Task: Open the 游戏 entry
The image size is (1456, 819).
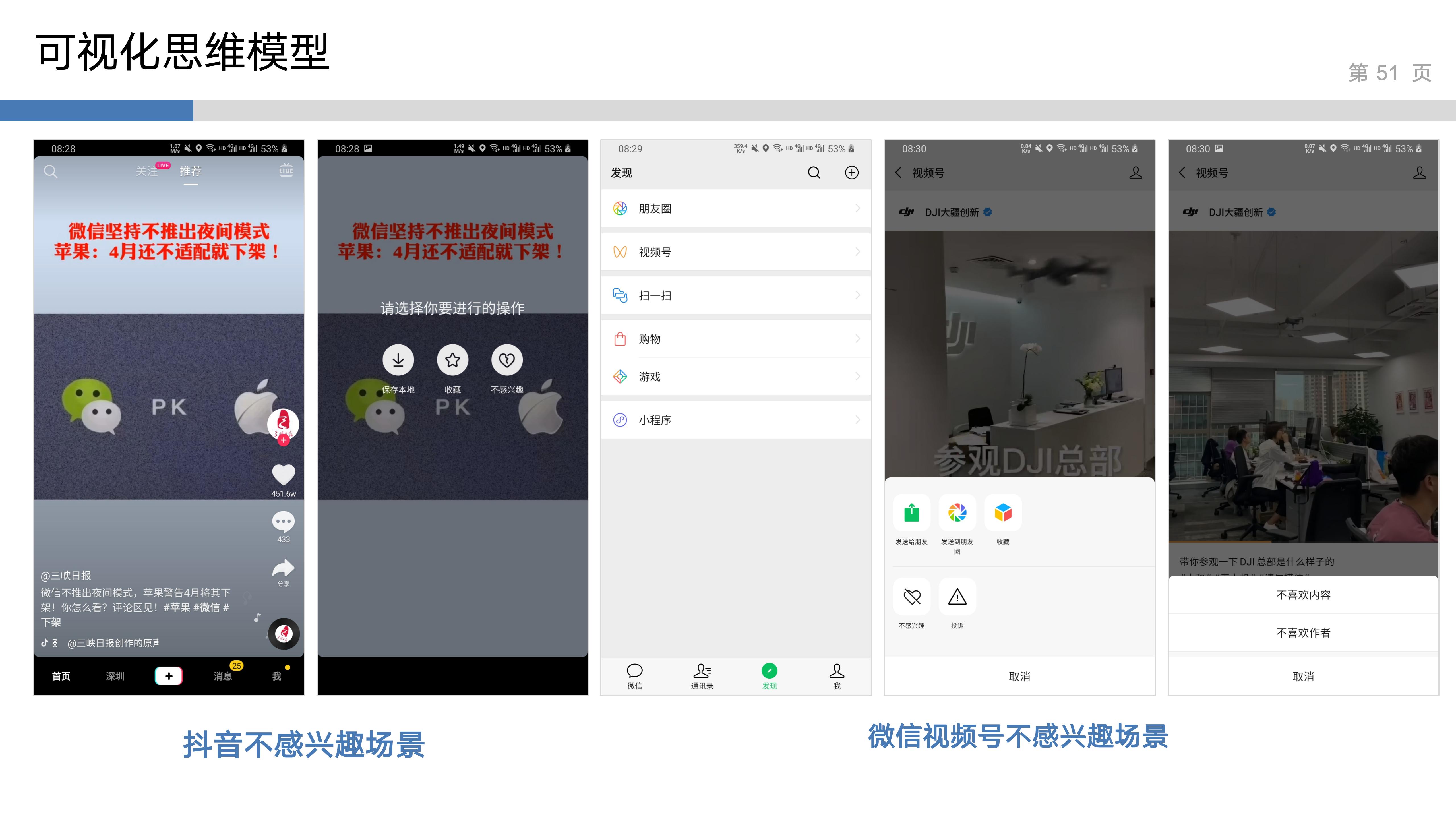Action: (735, 377)
